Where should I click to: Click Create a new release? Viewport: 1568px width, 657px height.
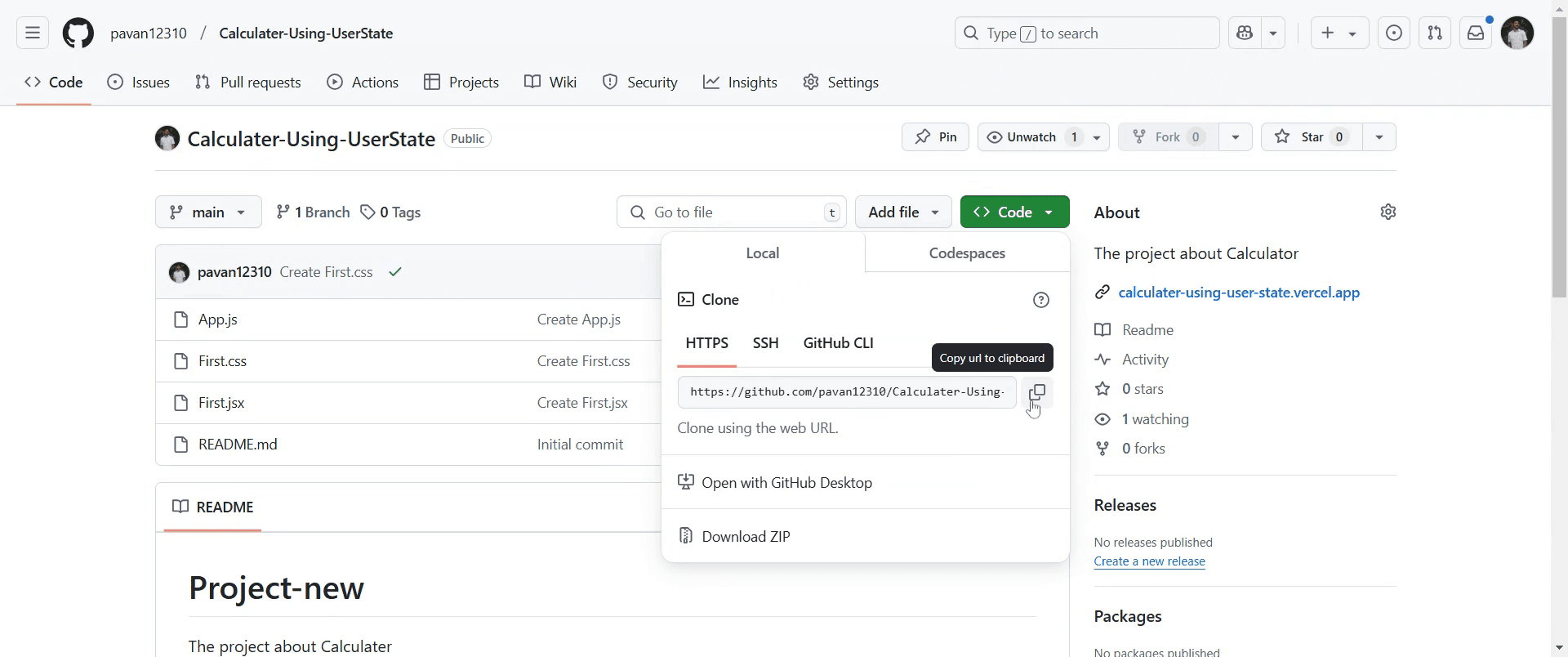pyautogui.click(x=1150, y=561)
